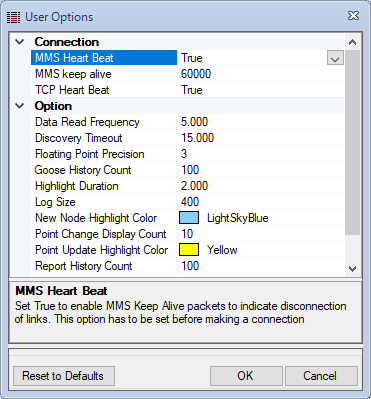371x399 pixels.
Task: Select the Data Read Frequency property
Action: click(x=104, y=122)
